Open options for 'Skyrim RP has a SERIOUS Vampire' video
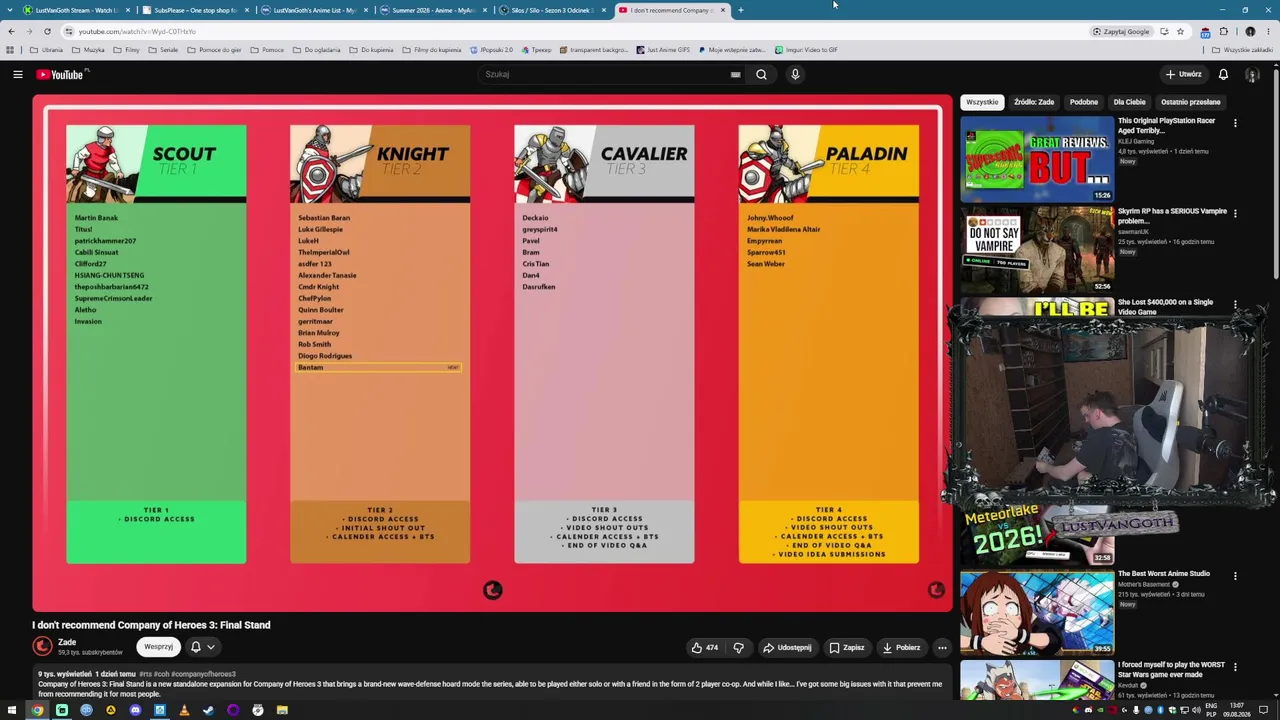 1235,213
